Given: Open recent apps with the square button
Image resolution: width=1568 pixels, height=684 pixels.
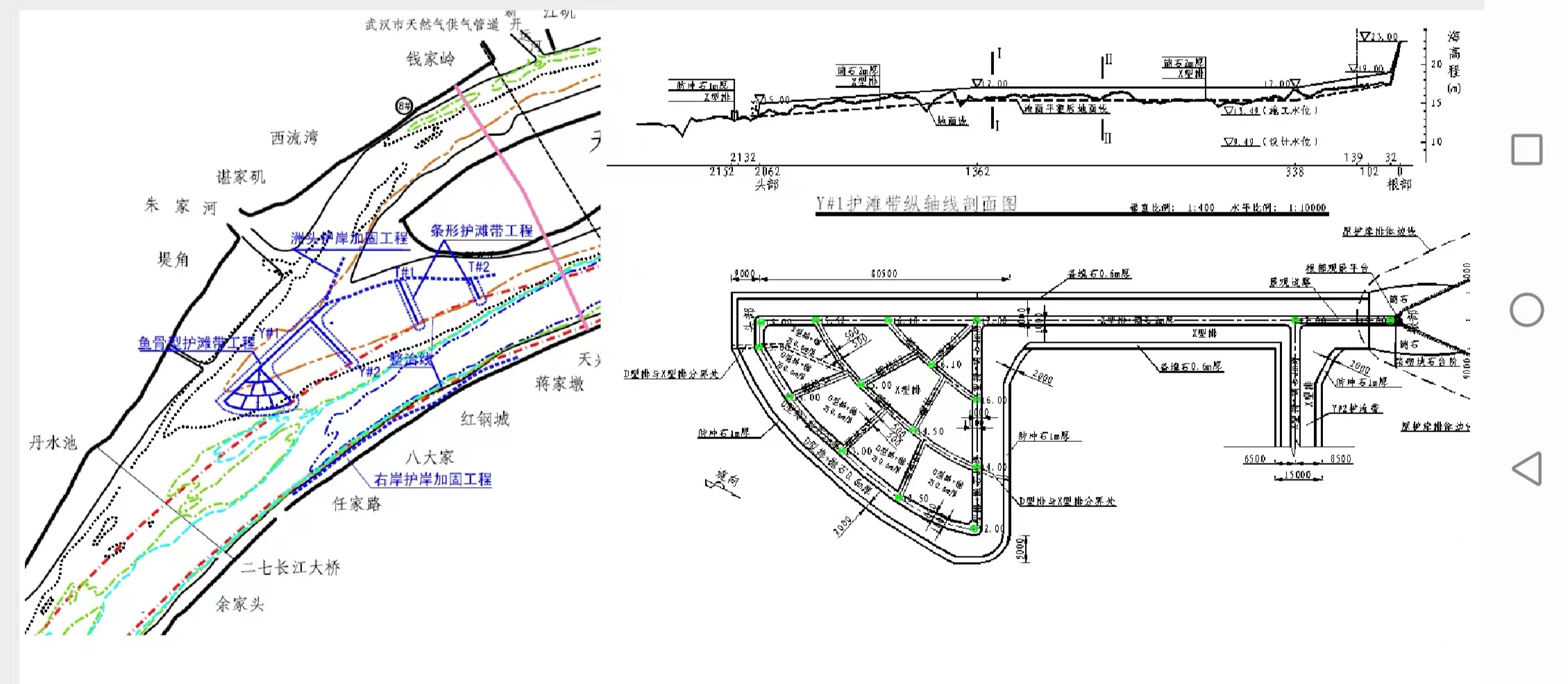Looking at the screenshot, I should 1526,150.
